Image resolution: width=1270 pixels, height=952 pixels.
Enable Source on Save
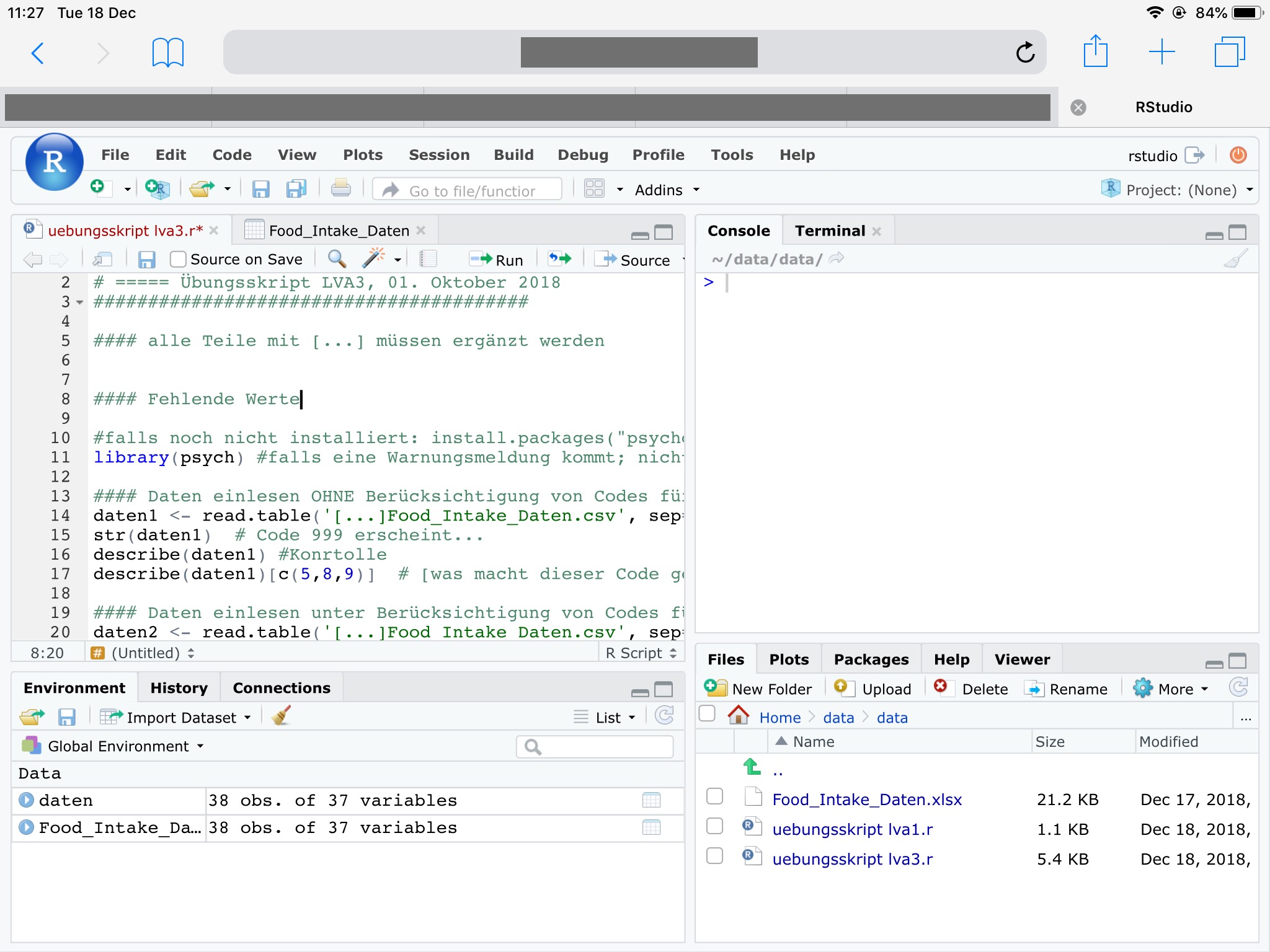coord(179,258)
